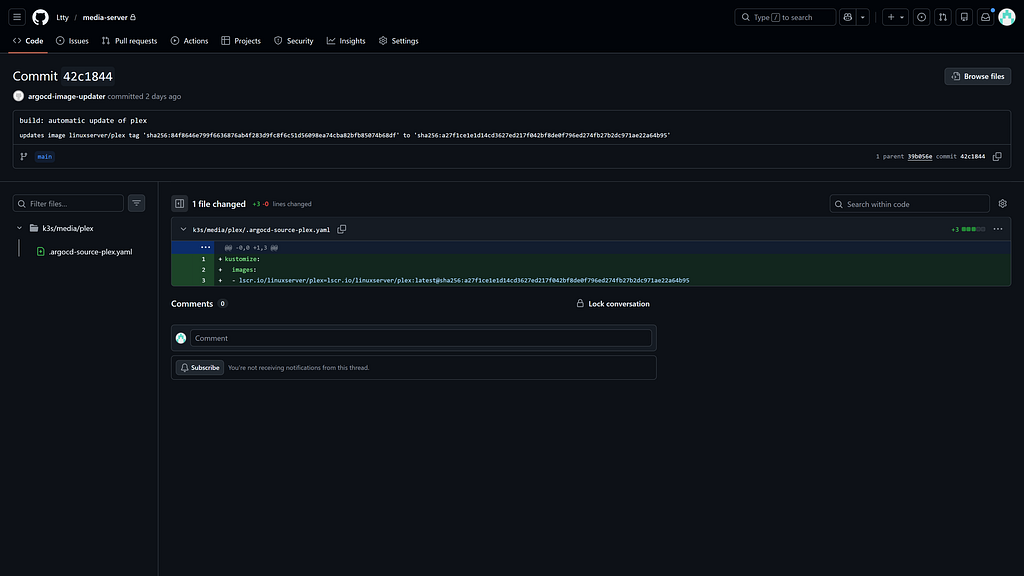This screenshot has width=1024, height=576.
Task: Open the file filter options button
Action: pos(136,204)
